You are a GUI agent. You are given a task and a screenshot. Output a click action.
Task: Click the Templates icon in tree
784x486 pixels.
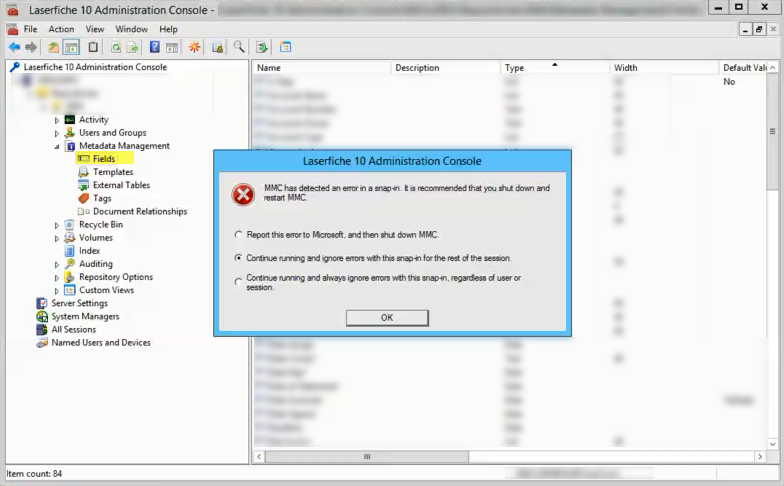click(x=84, y=172)
